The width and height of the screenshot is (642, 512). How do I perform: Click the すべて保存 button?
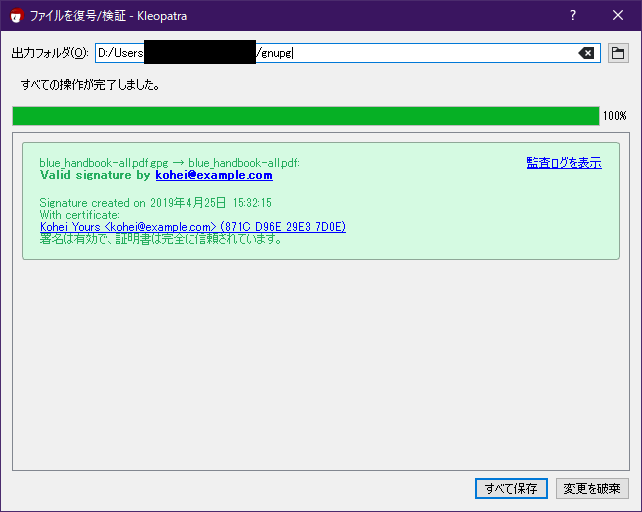click(511, 489)
